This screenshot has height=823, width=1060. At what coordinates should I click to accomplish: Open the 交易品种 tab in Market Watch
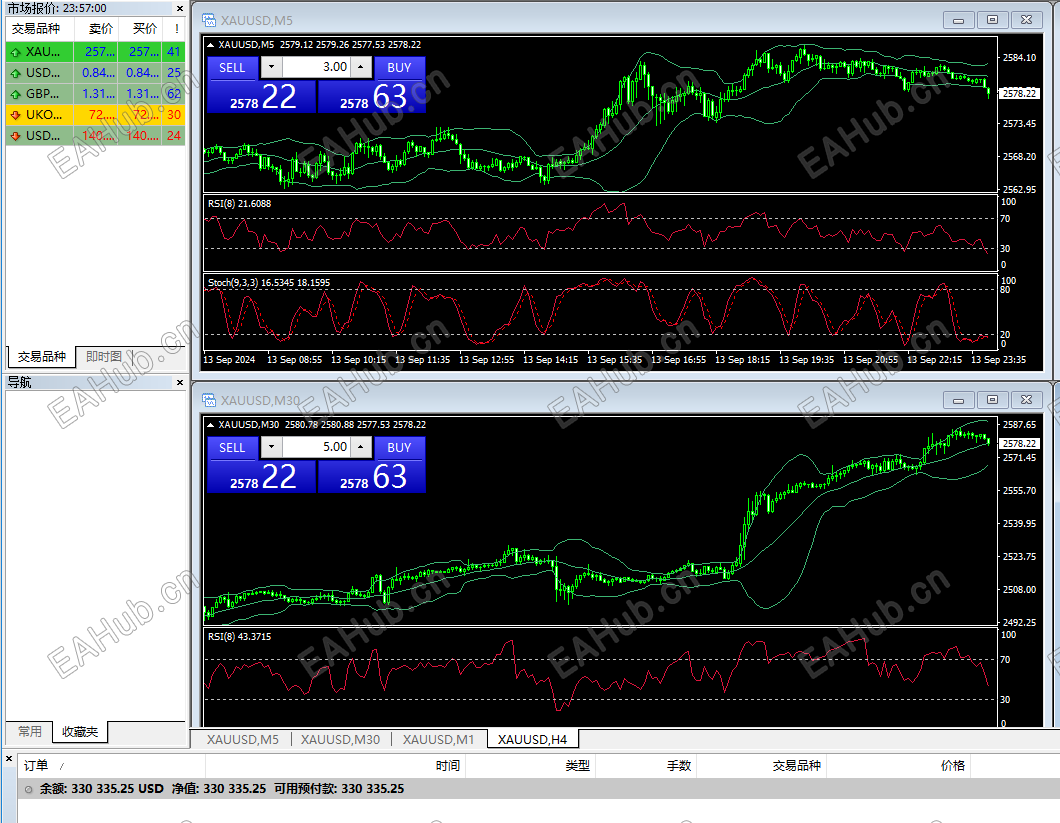41,356
